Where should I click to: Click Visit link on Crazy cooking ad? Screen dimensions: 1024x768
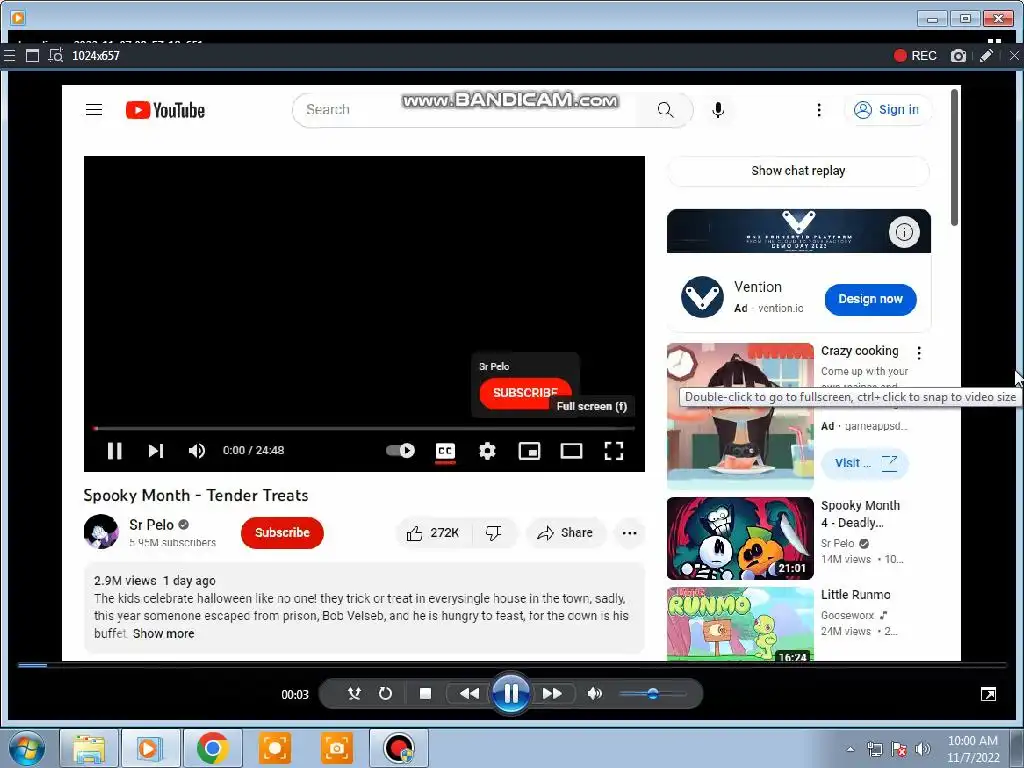[x=864, y=463]
